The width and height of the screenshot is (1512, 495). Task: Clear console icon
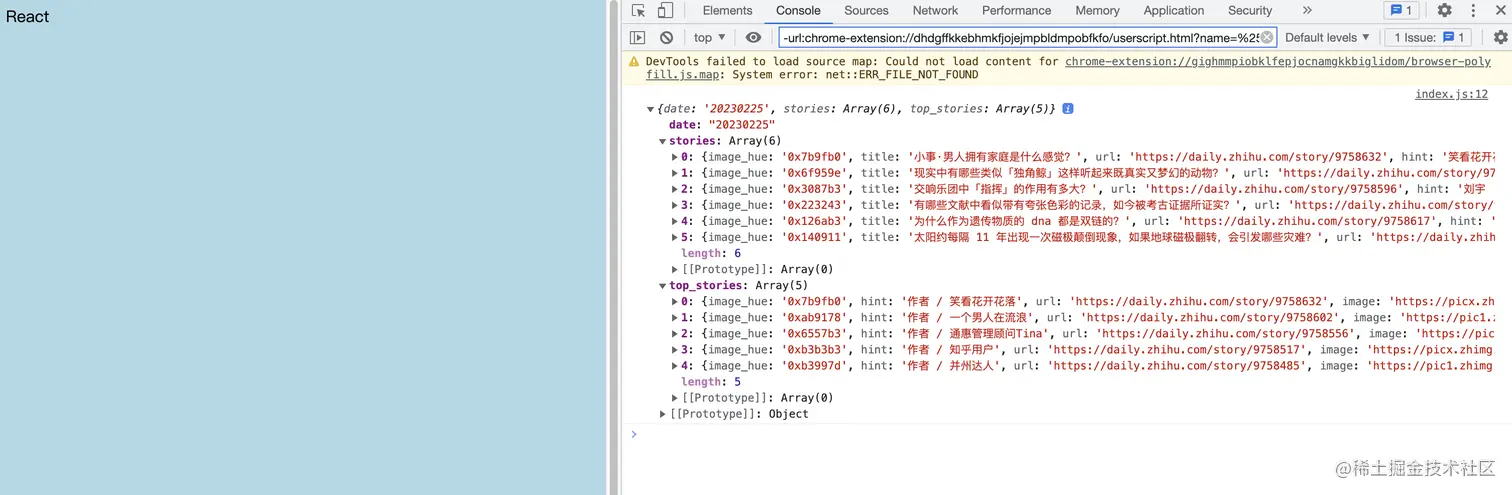(666, 37)
